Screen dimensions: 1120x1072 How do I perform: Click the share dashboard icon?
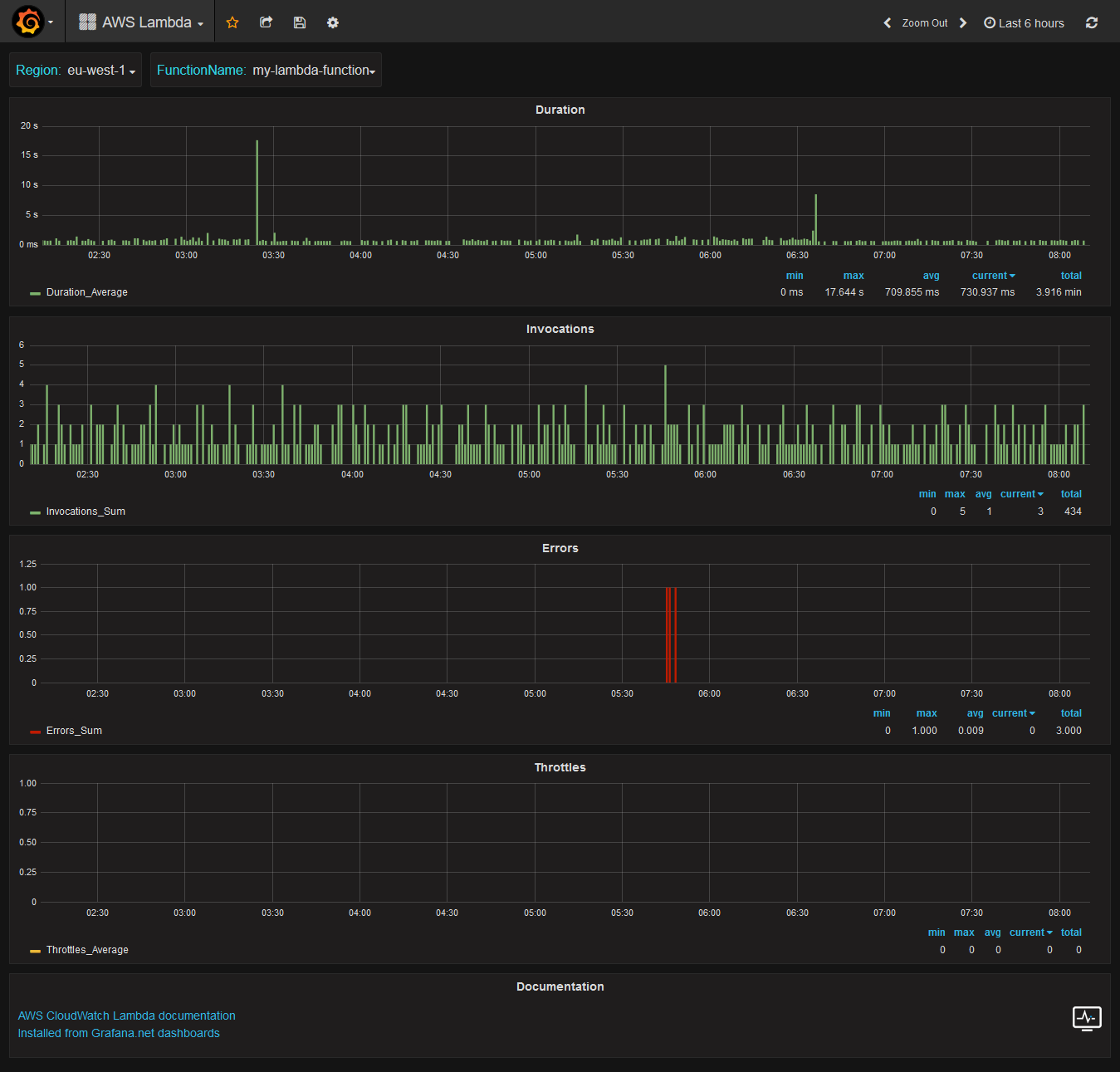[x=266, y=22]
